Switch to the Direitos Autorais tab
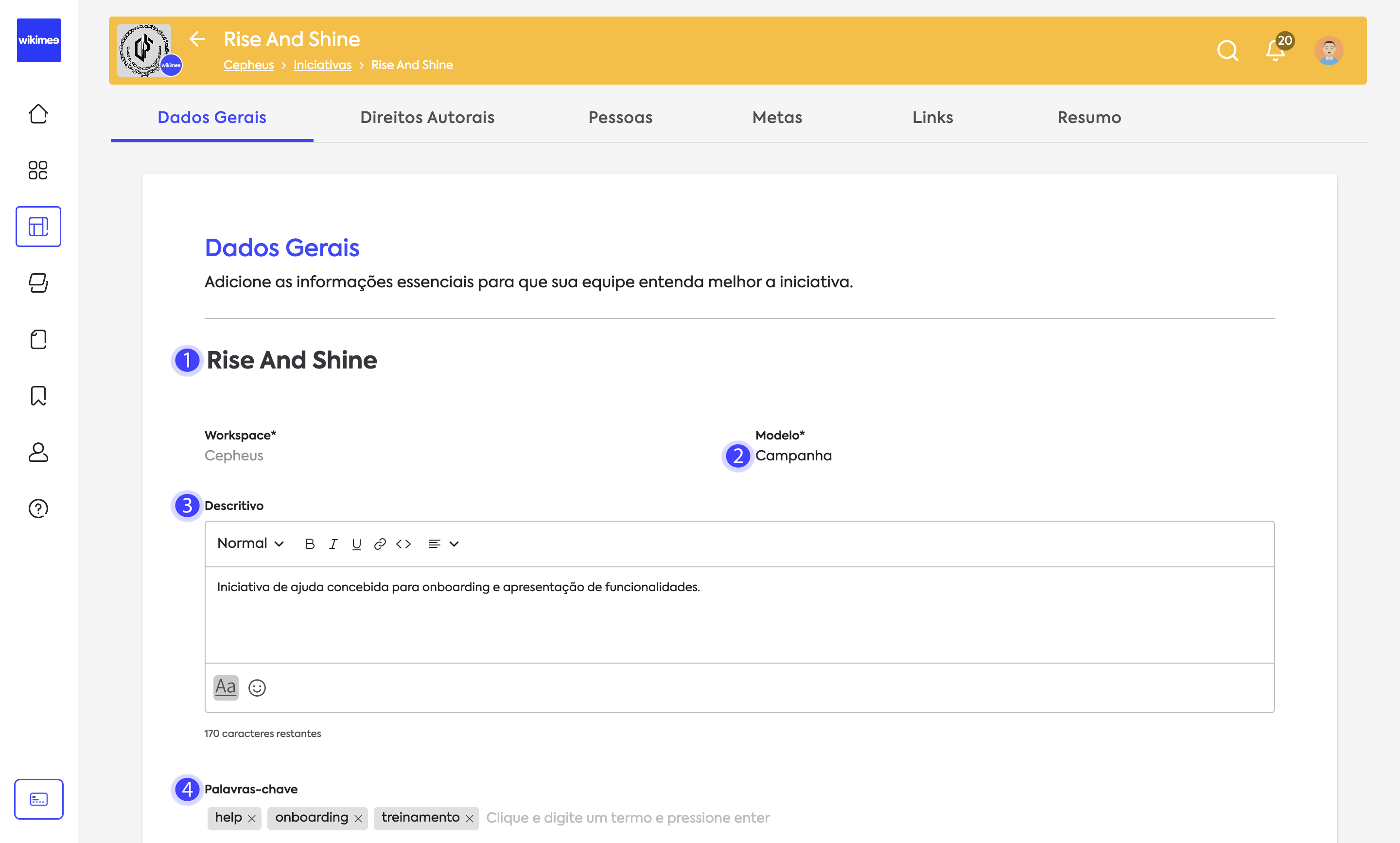1400x843 pixels. (427, 118)
